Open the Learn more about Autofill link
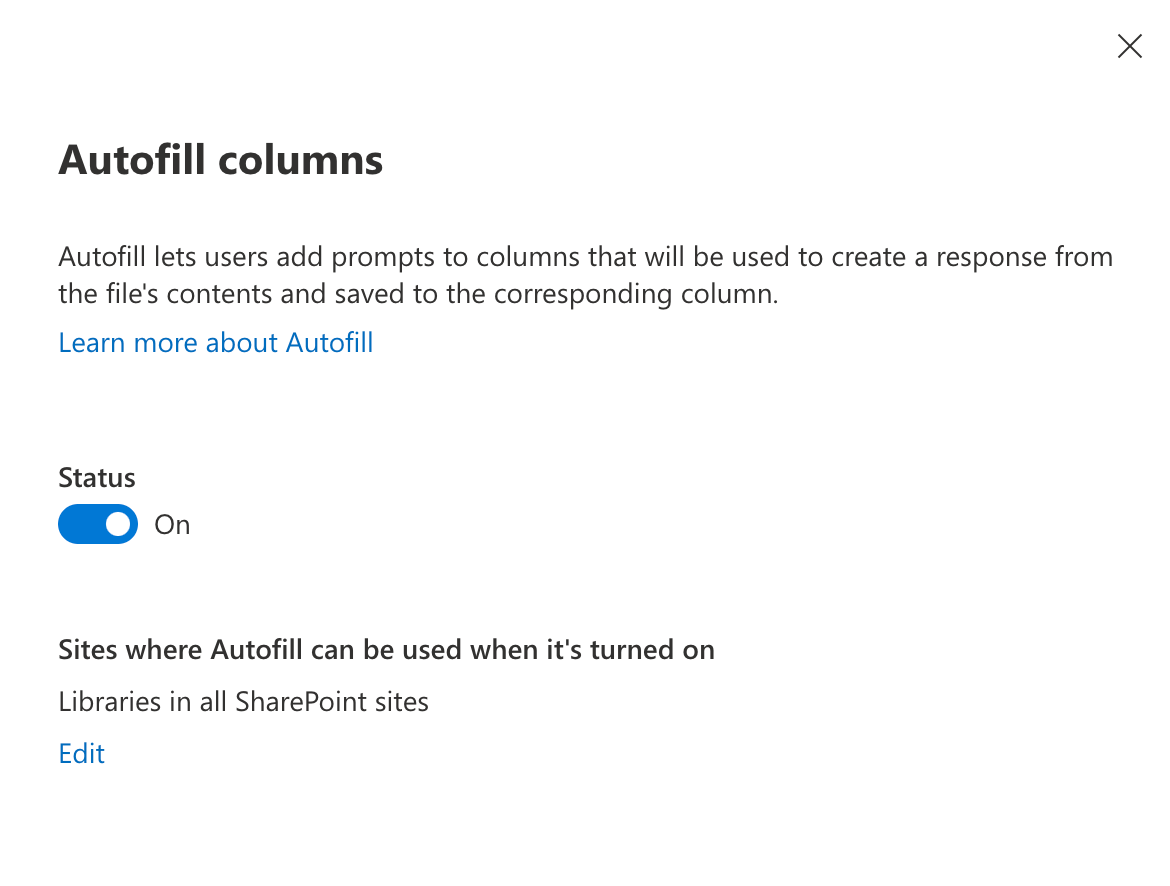The width and height of the screenshot is (1170, 886). click(216, 343)
